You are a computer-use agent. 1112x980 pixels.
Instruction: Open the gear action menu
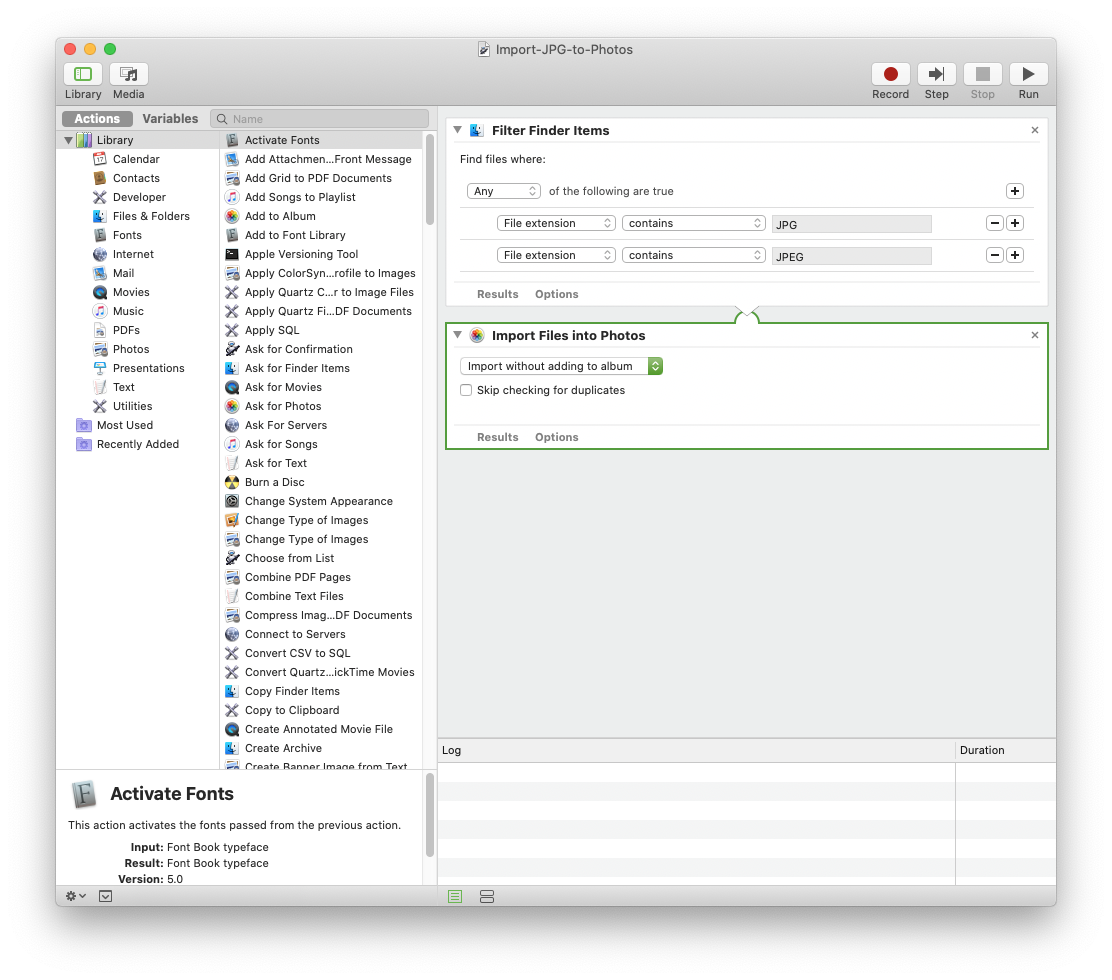(x=76, y=896)
